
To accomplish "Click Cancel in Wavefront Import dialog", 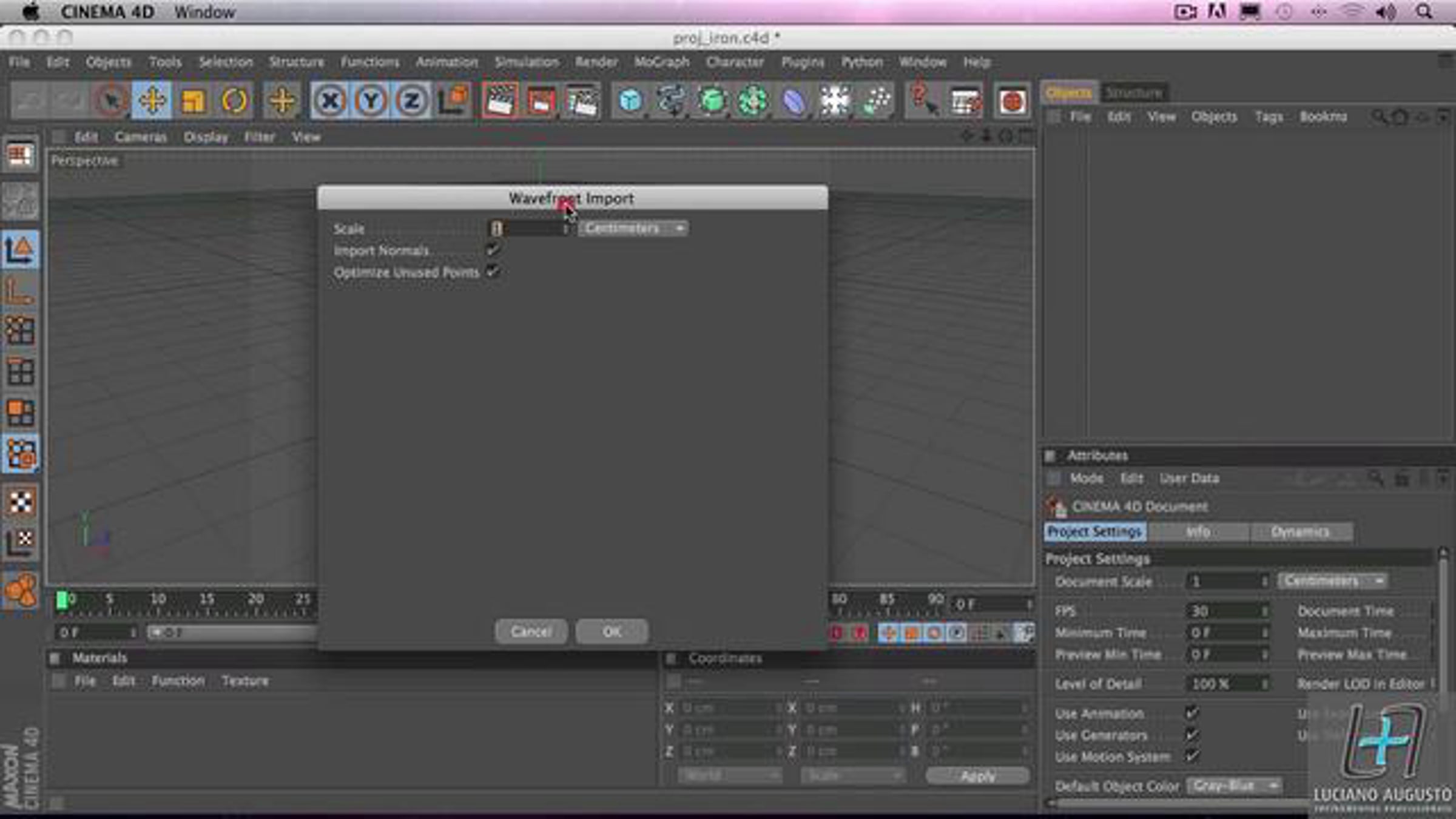I will [x=531, y=632].
